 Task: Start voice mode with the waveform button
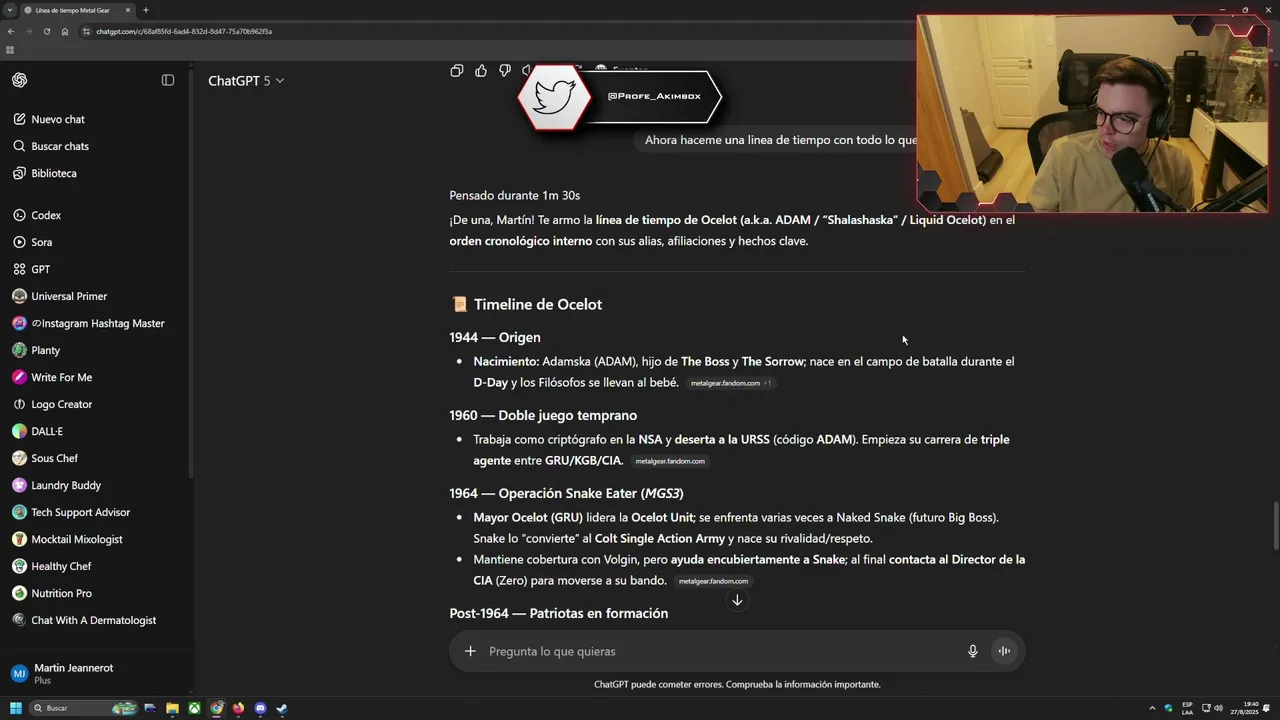click(1004, 651)
